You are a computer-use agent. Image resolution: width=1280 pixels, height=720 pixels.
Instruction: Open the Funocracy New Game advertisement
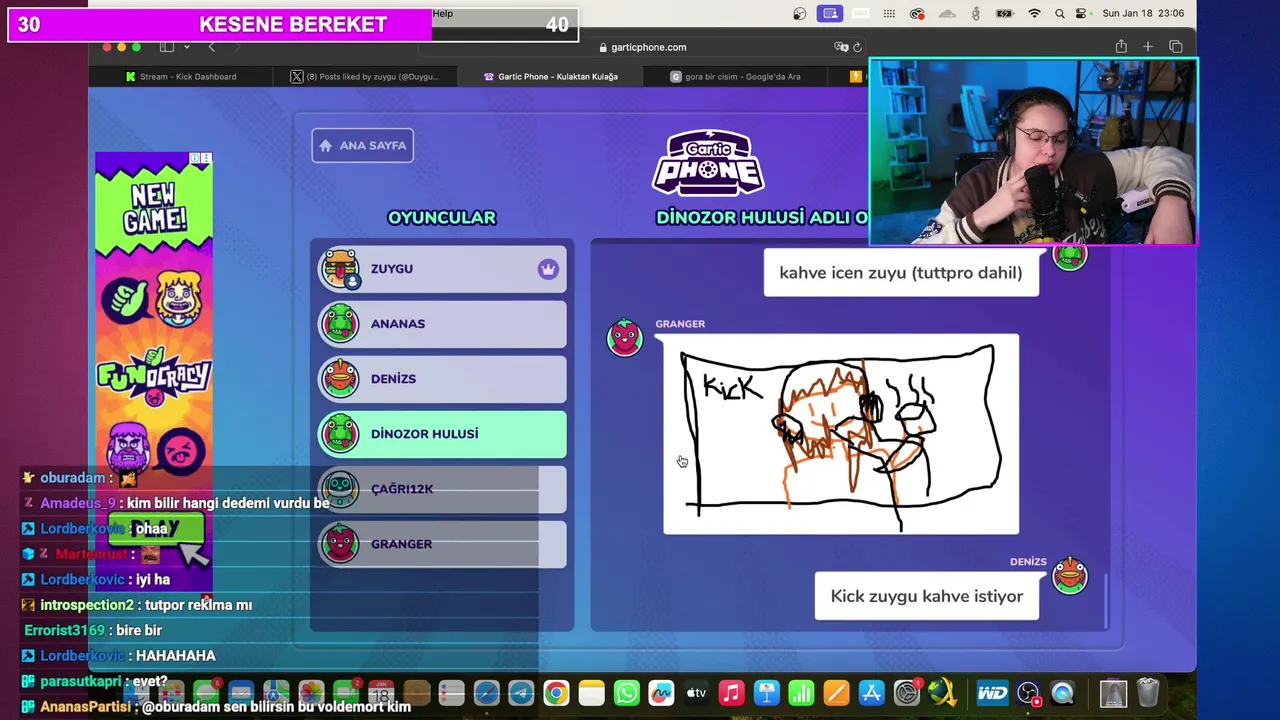(154, 371)
